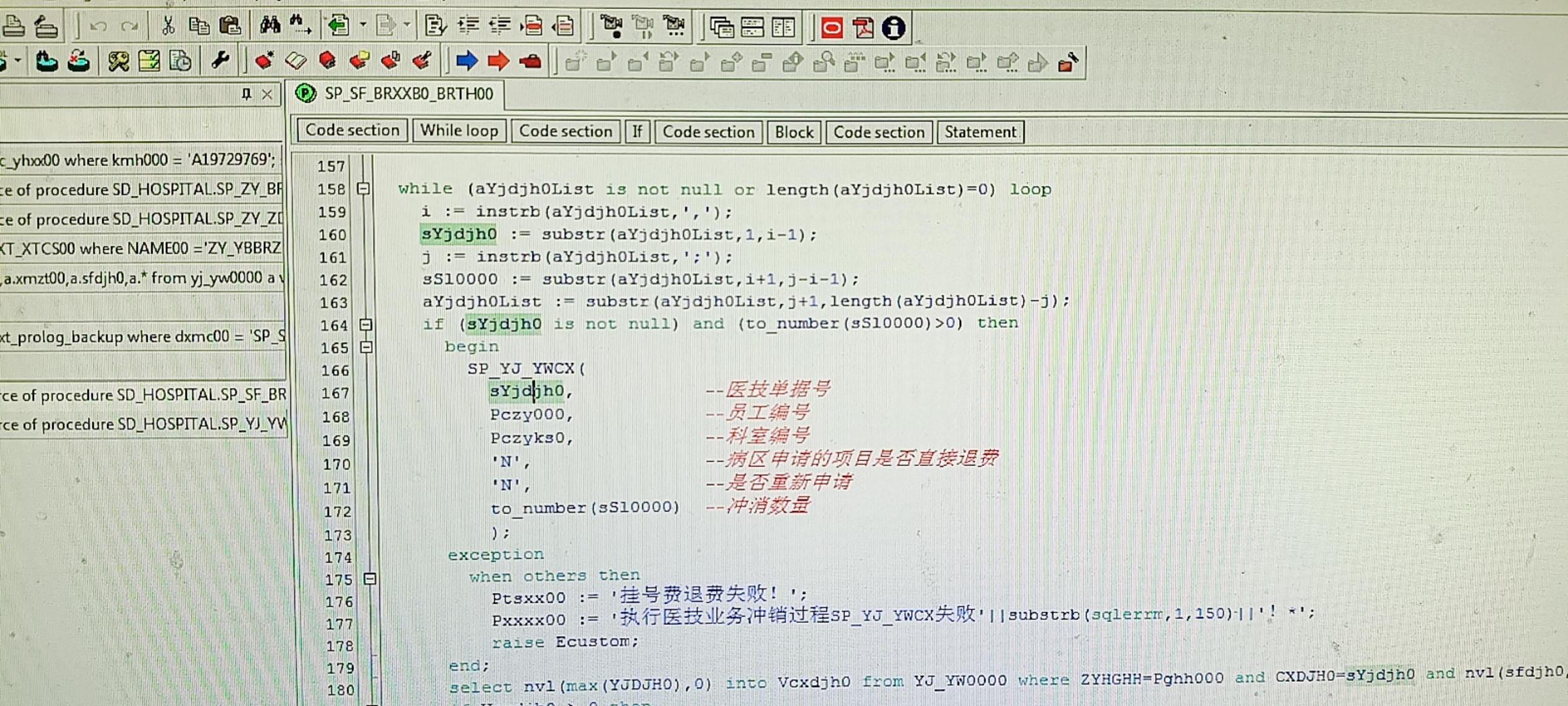1568x706 pixels.
Task: Click the black info circle icon
Action: pos(893,28)
